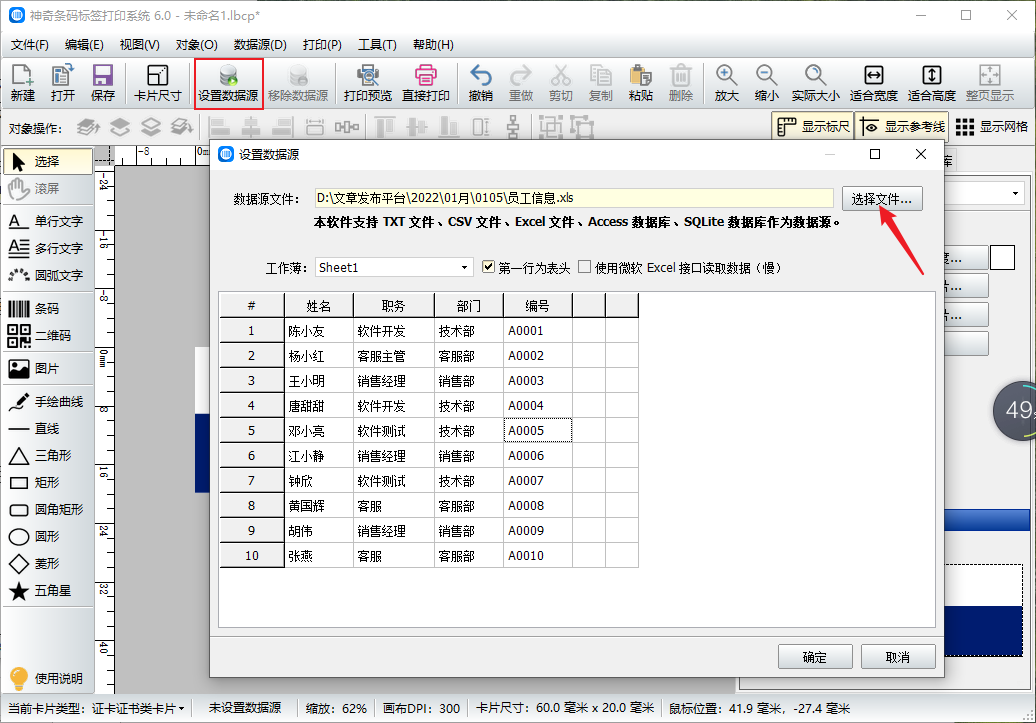Click the 确定 button
This screenshot has height=723, width=1036.
(x=814, y=657)
